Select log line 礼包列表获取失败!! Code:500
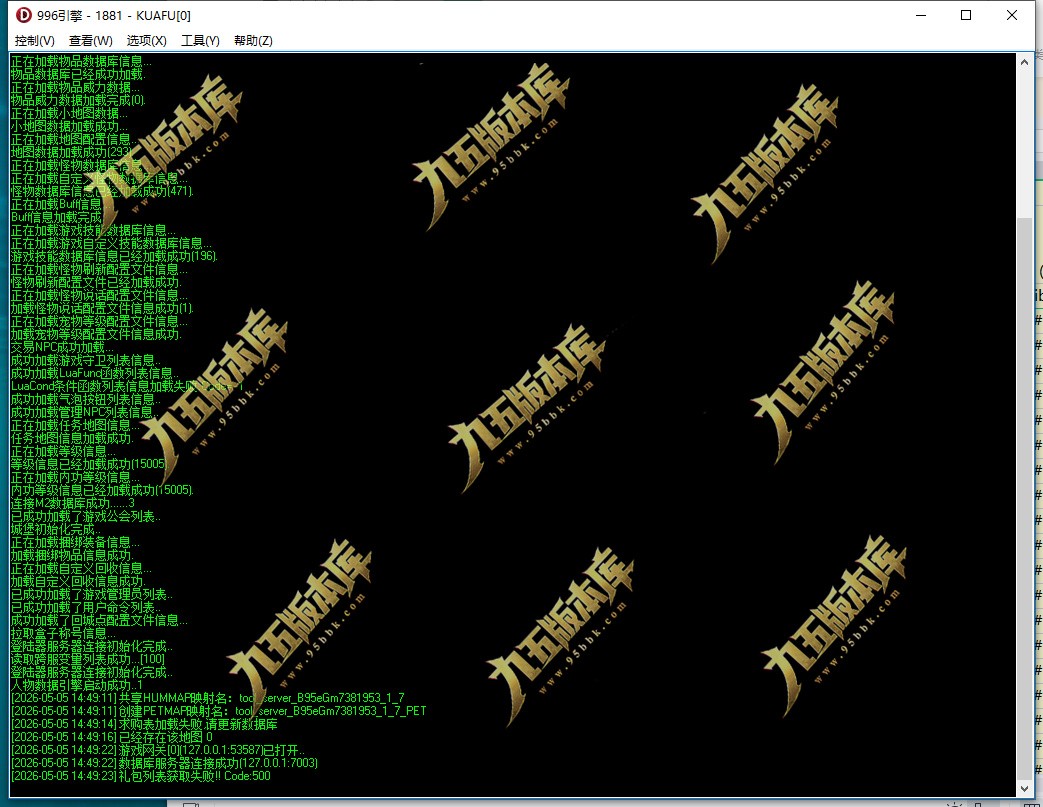The width and height of the screenshot is (1043, 807). [141, 776]
